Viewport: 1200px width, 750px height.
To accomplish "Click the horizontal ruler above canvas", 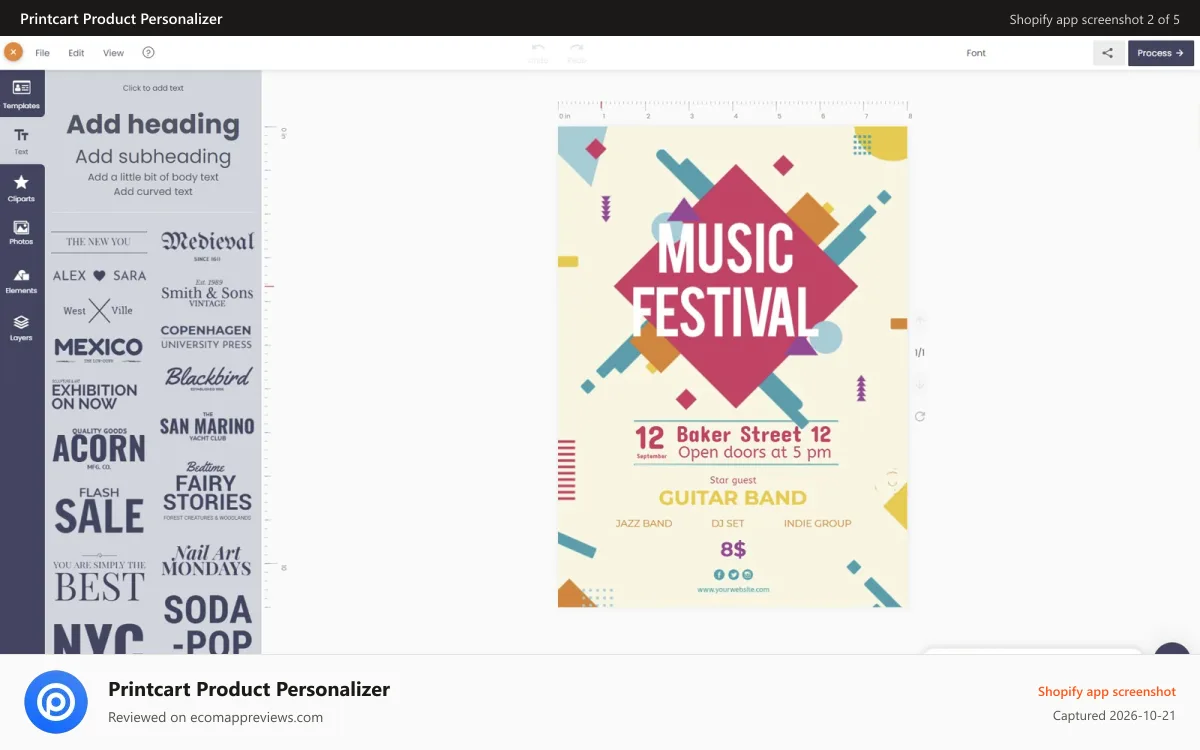I will 733,111.
